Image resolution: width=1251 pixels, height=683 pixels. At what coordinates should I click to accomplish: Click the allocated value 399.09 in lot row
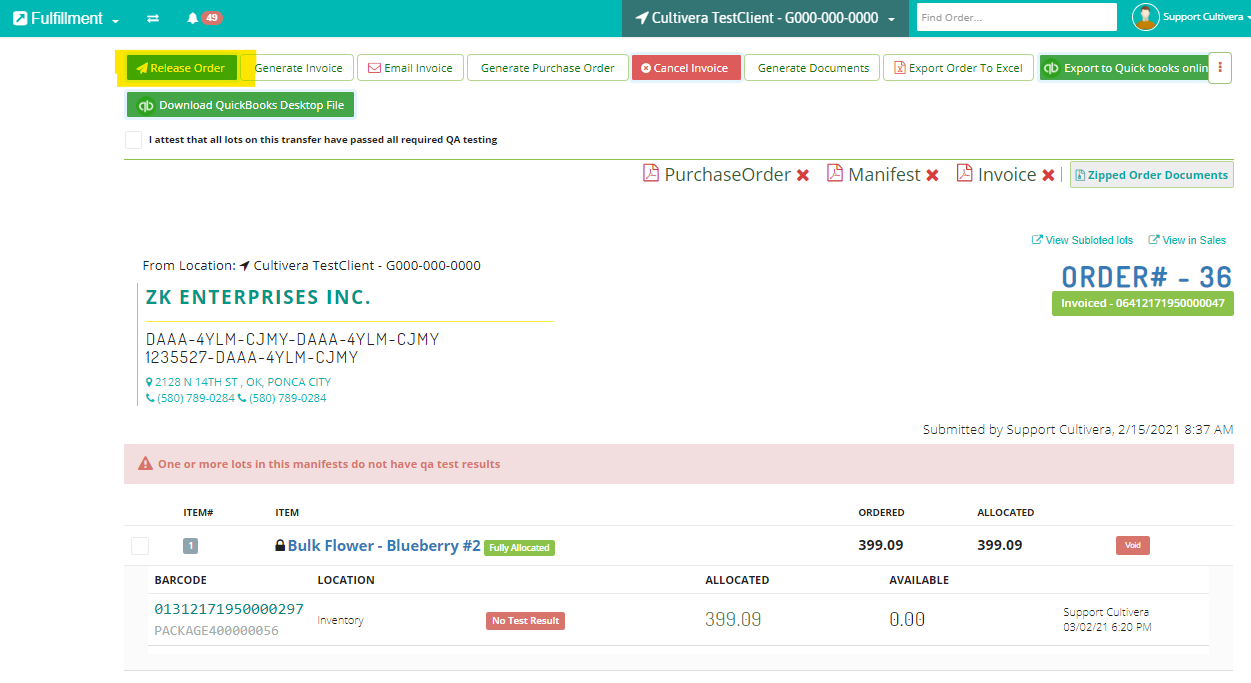click(733, 620)
